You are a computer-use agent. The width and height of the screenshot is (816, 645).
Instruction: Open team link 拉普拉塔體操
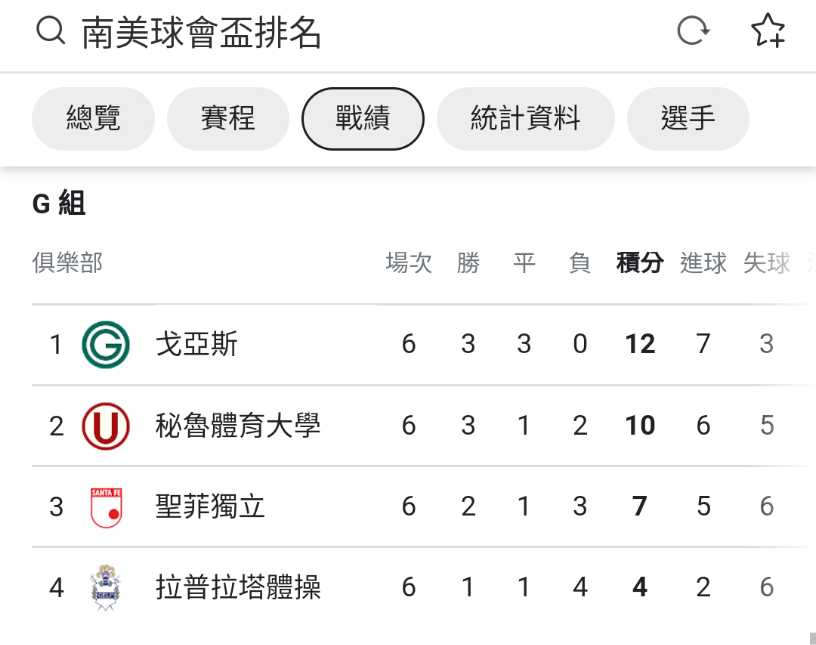click(238, 587)
